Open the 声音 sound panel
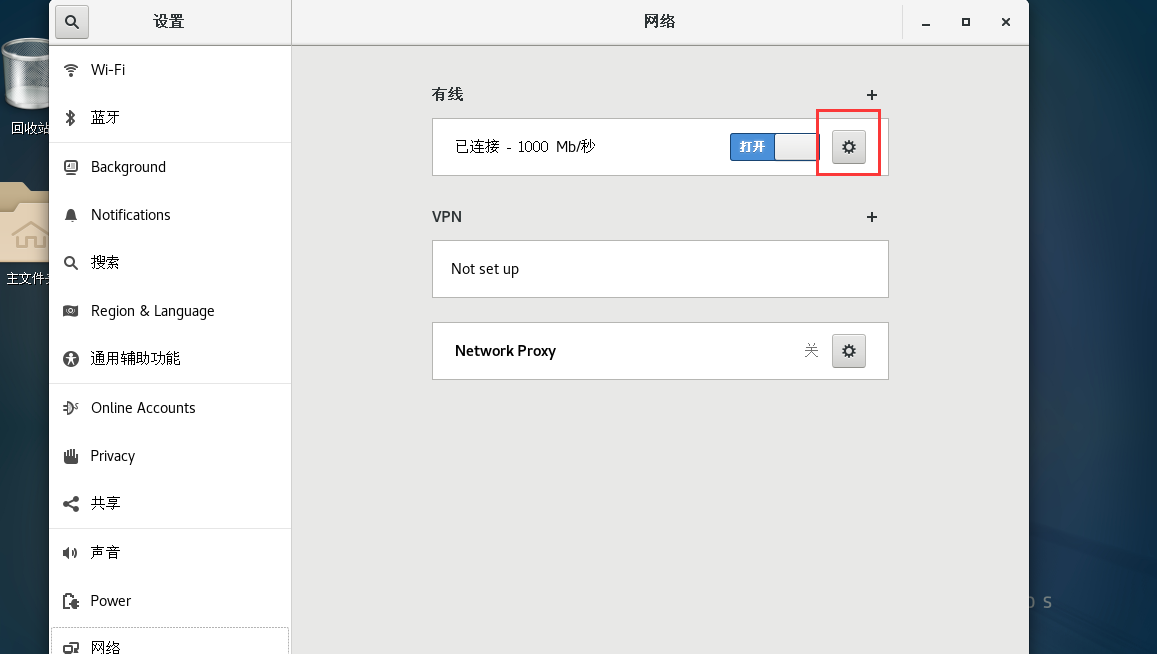This screenshot has width=1157, height=654. (x=170, y=553)
